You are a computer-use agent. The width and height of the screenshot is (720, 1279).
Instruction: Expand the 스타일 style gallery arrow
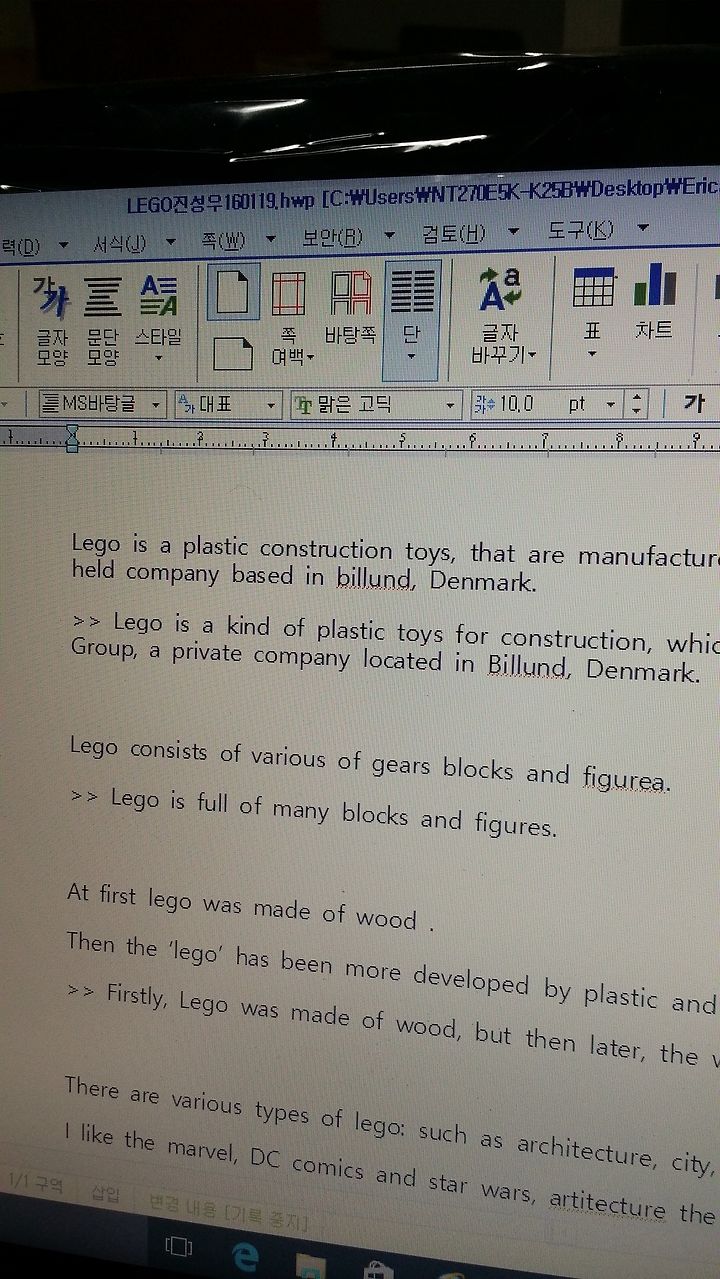158,358
